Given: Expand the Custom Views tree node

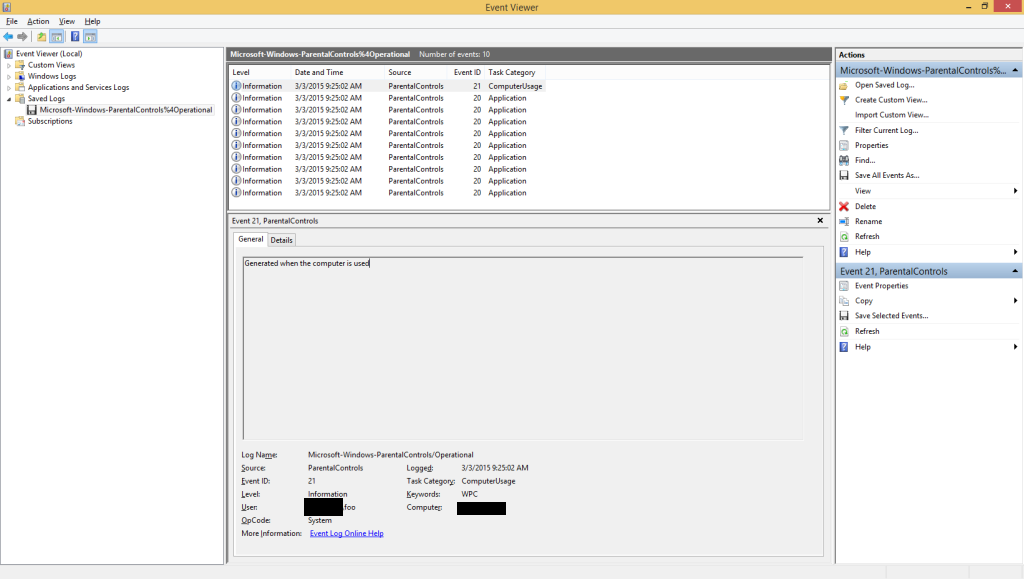Looking at the screenshot, I should click(x=9, y=65).
